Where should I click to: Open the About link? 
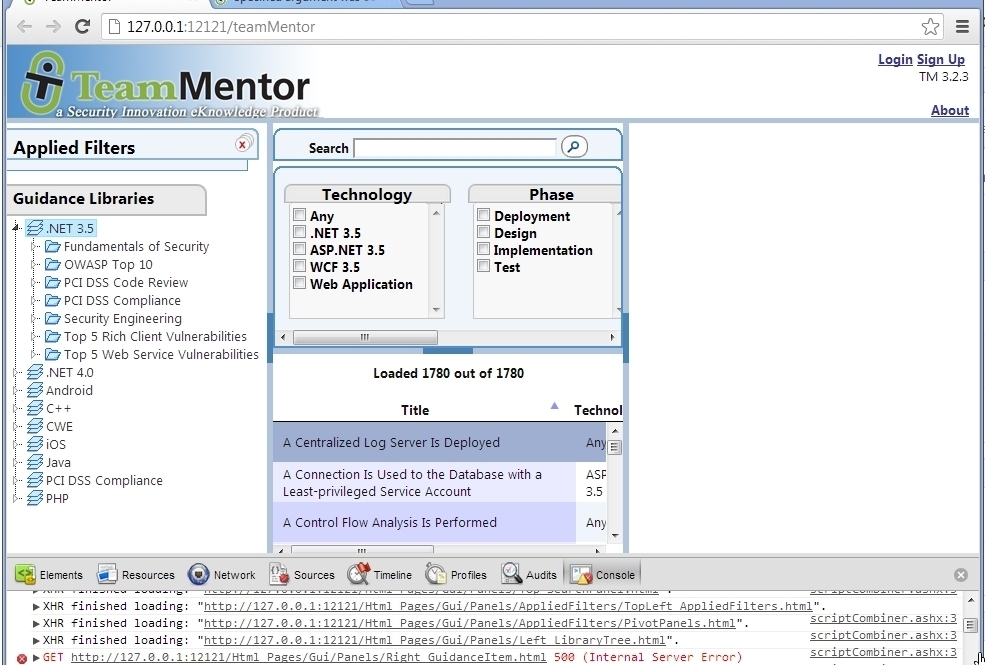[949, 110]
